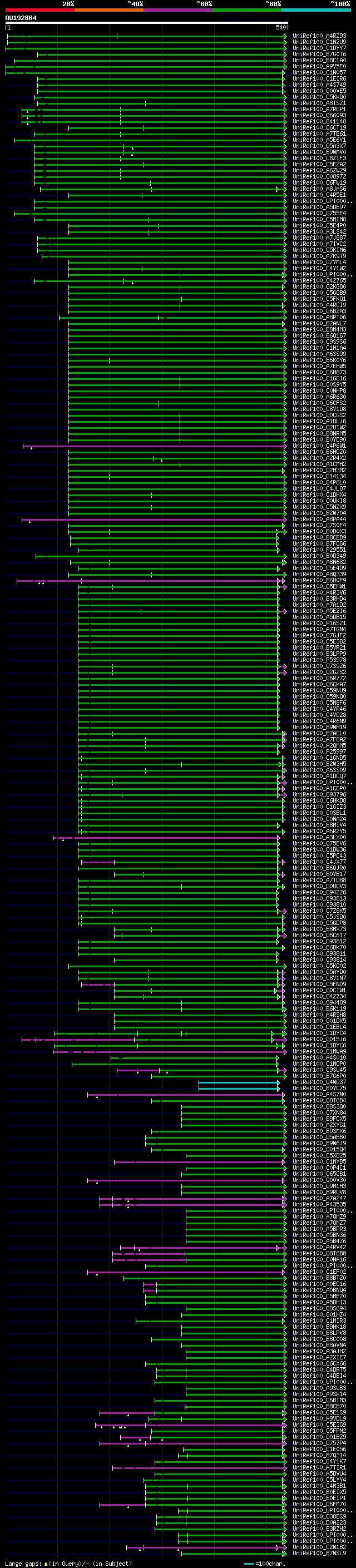Open the UniRef100_Q4P6W1 hit
Image resolution: width=356 pixels, height=1568 pixels.
pos(319,446)
